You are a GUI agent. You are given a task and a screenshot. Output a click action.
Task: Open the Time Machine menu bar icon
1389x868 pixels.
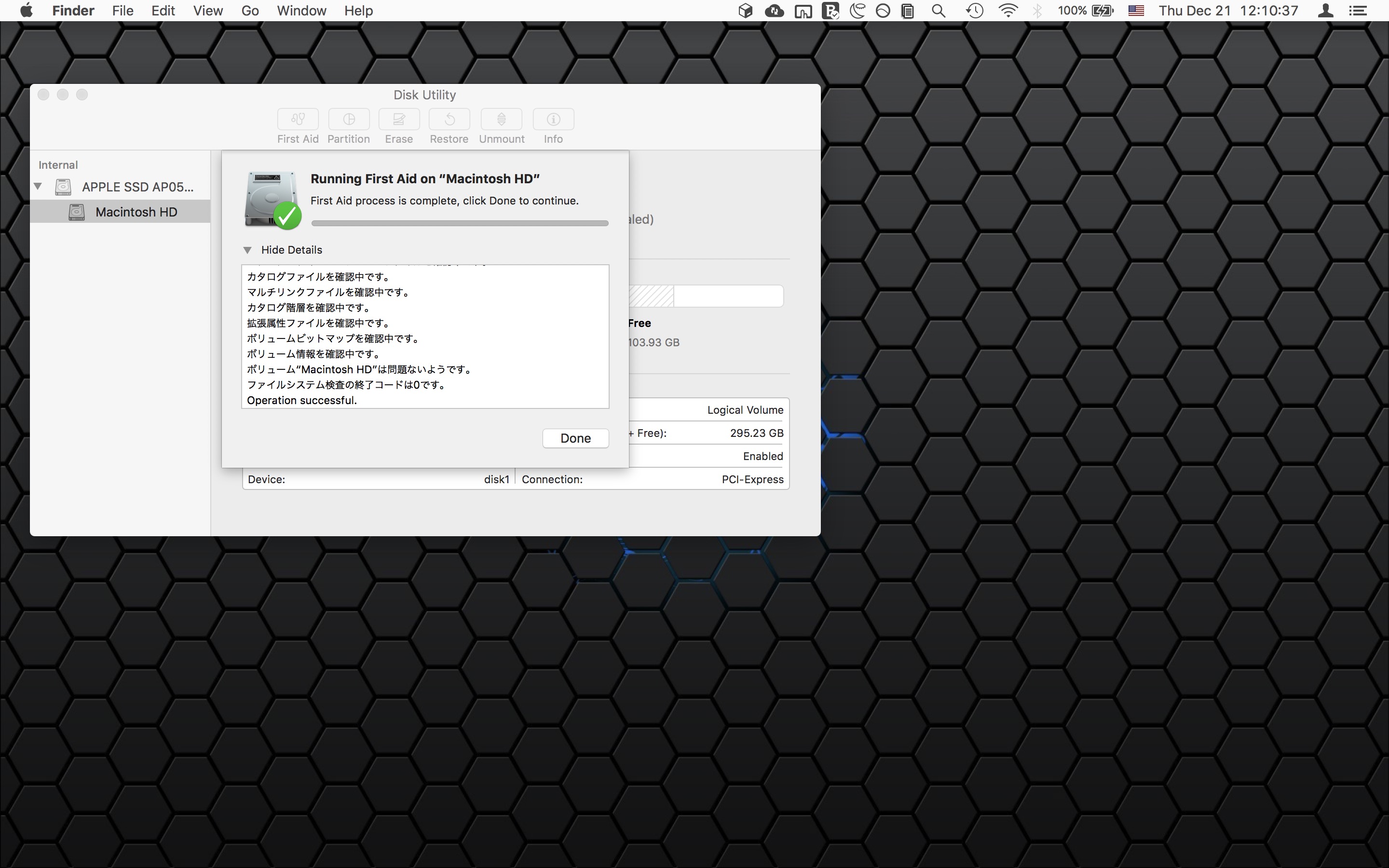(974, 11)
